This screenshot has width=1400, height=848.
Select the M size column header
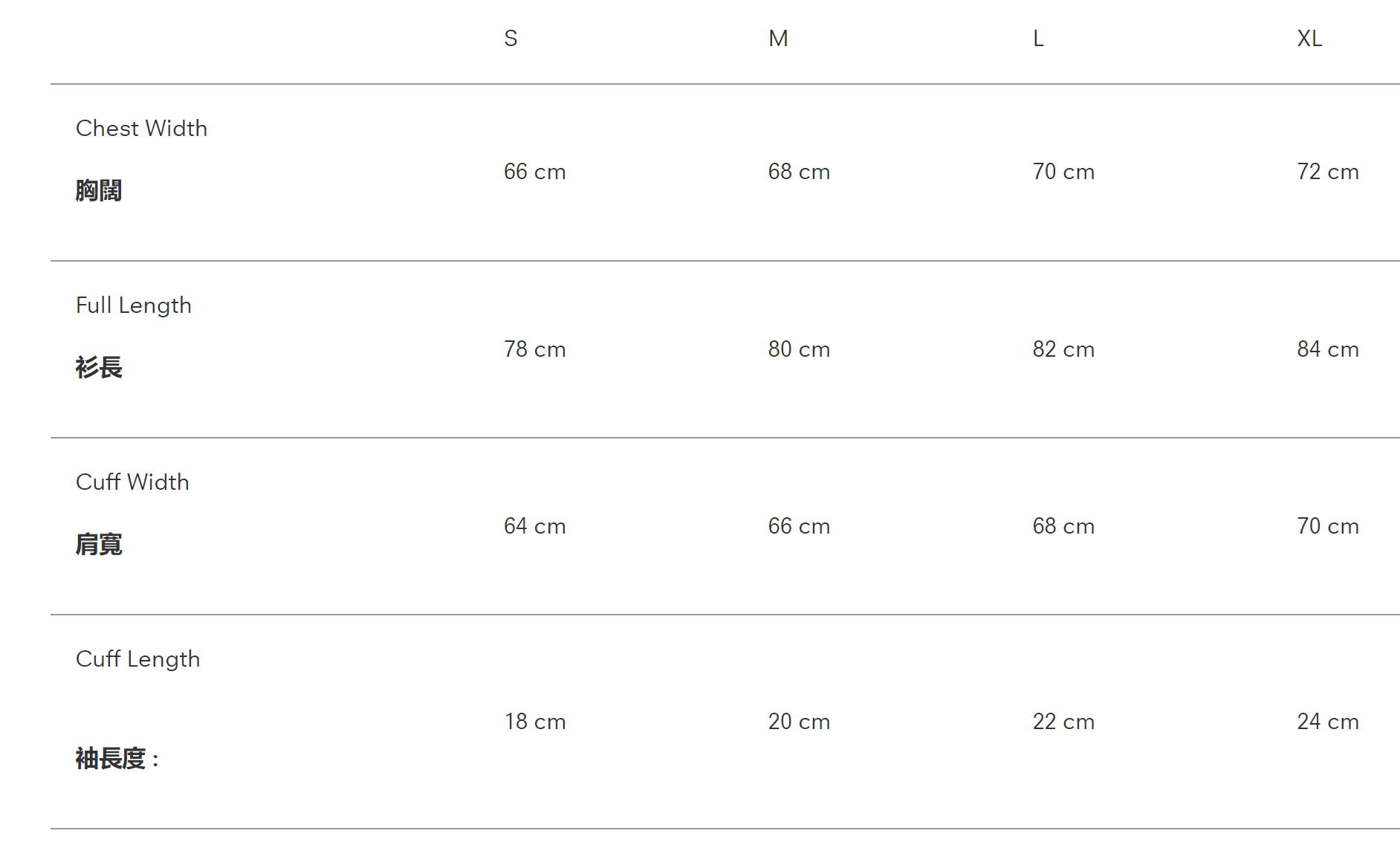click(778, 39)
